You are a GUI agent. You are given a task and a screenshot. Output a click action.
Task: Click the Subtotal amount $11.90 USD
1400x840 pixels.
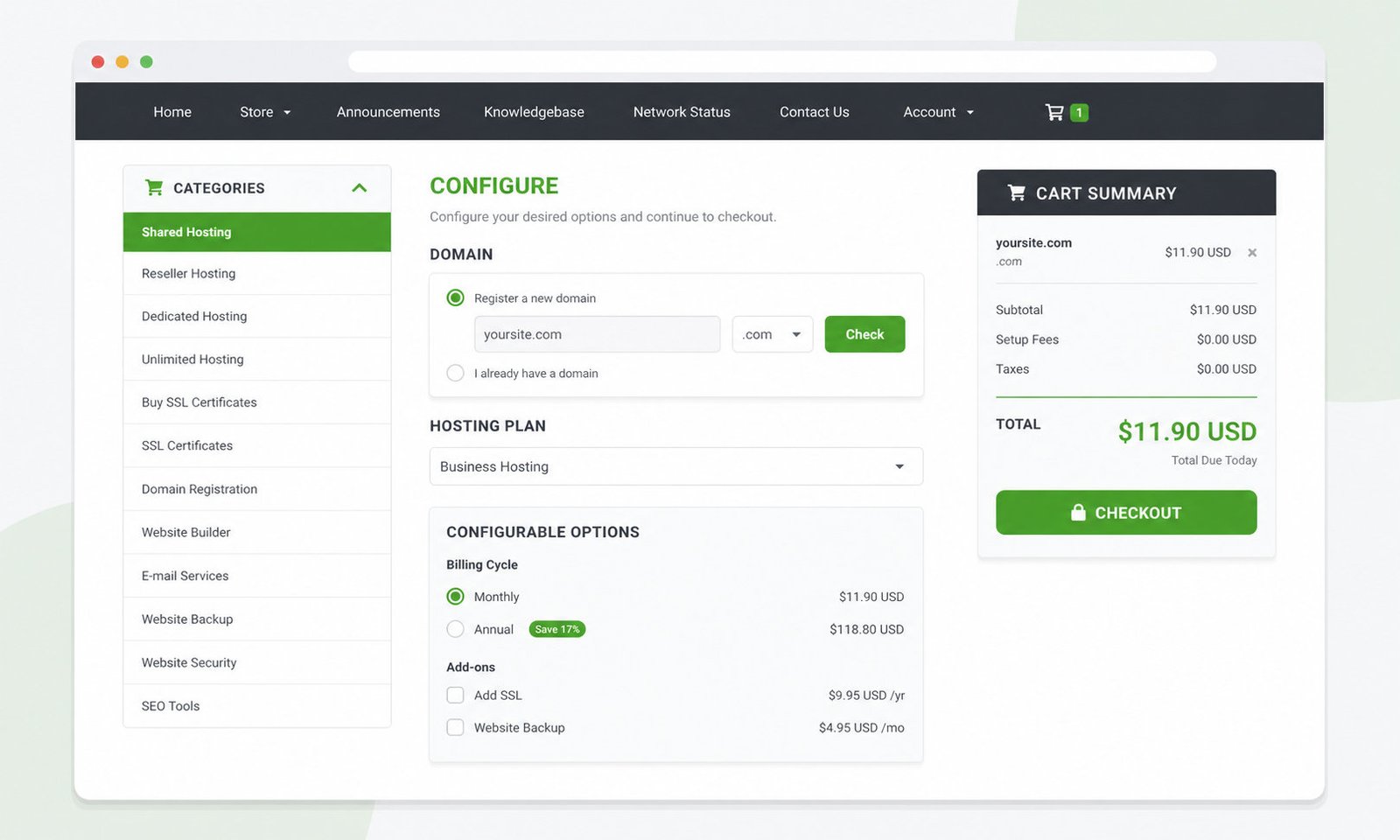1222,310
